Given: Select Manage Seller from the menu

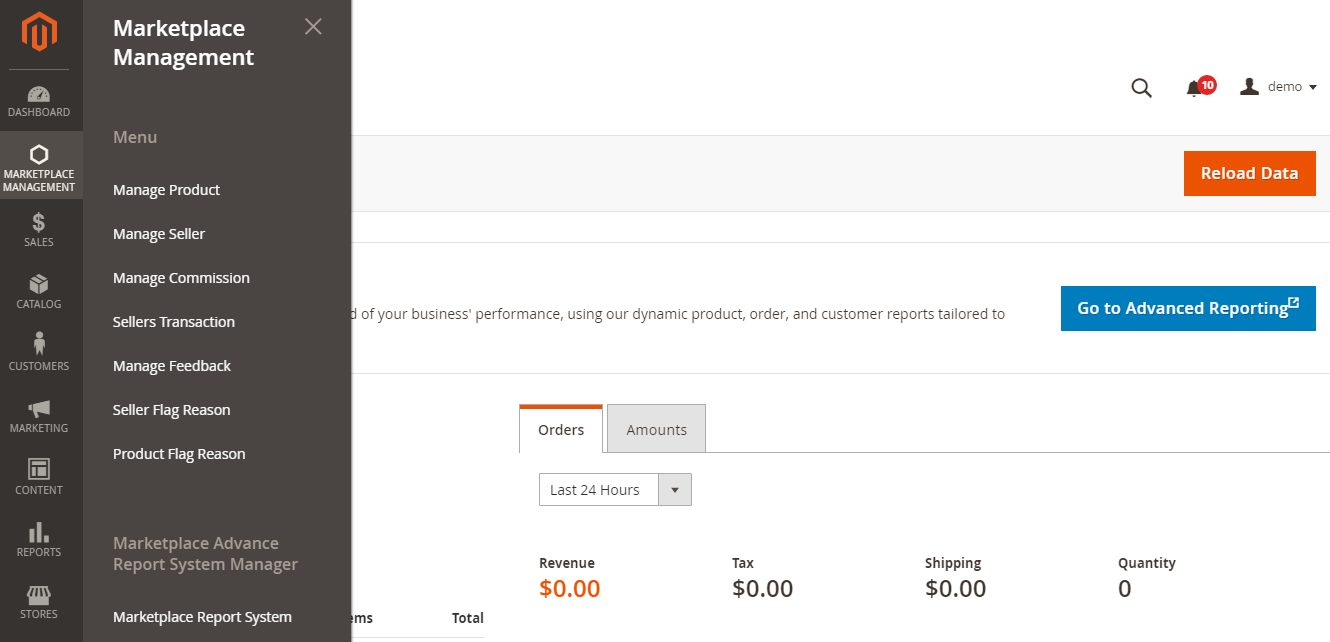Looking at the screenshot, I should pos(158,233).
